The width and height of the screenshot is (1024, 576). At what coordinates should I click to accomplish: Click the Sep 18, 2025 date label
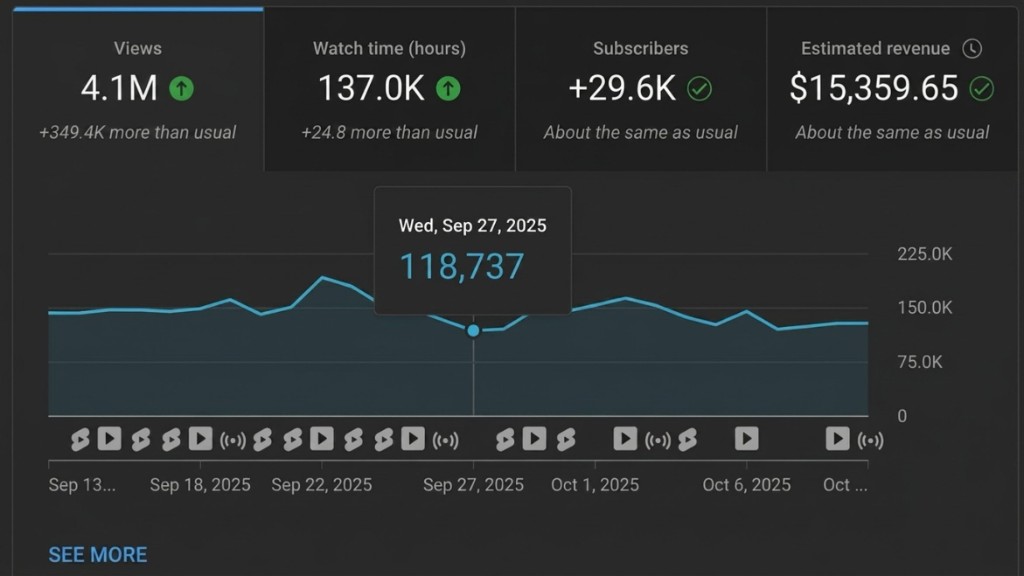pos(200,485)
